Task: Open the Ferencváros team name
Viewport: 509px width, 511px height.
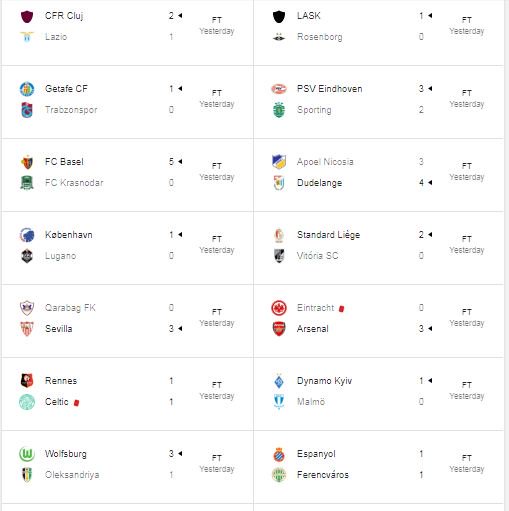Action: pyautogui.click(x=323, y=475)
